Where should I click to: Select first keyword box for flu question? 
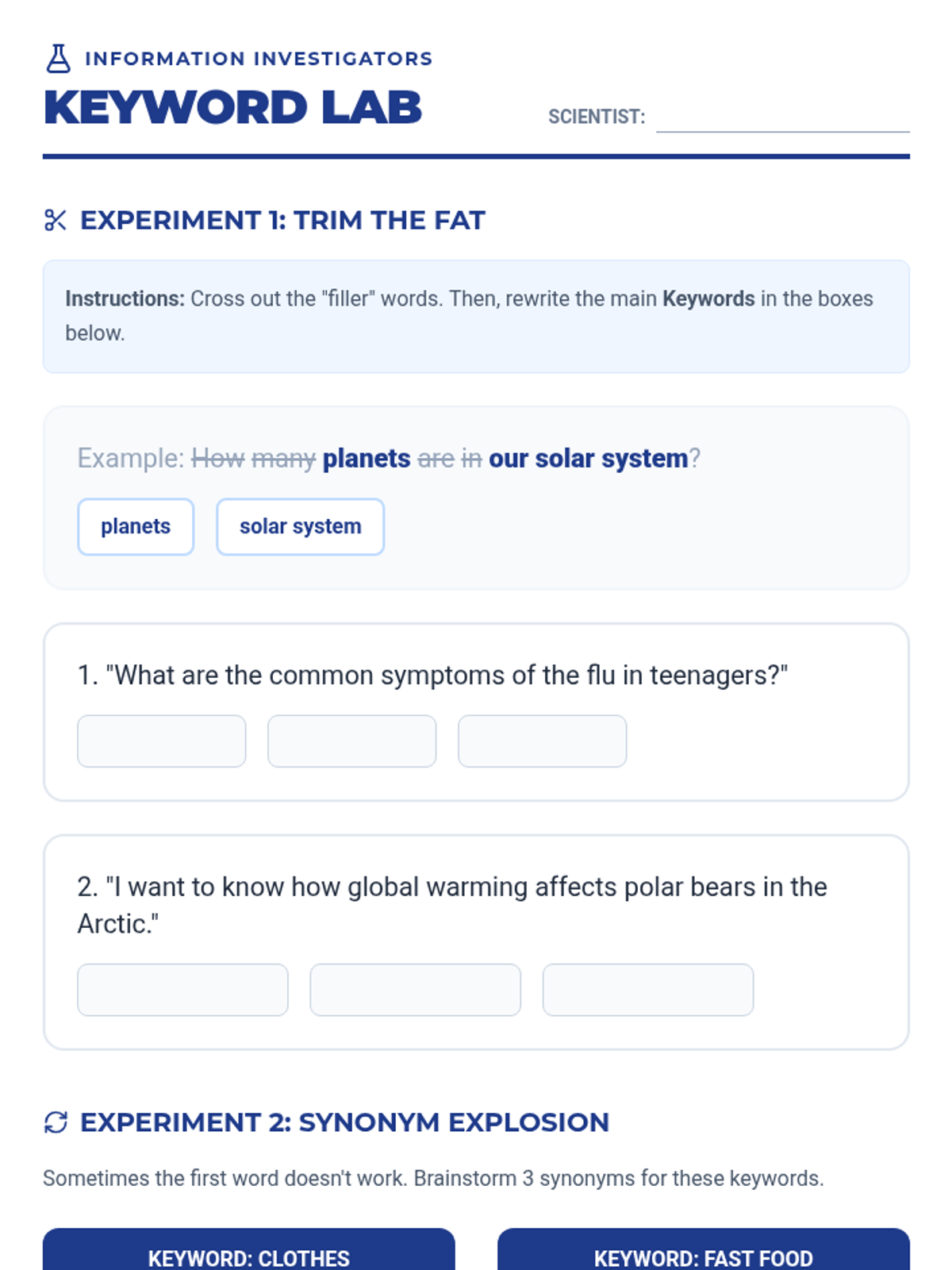(162, 741)
